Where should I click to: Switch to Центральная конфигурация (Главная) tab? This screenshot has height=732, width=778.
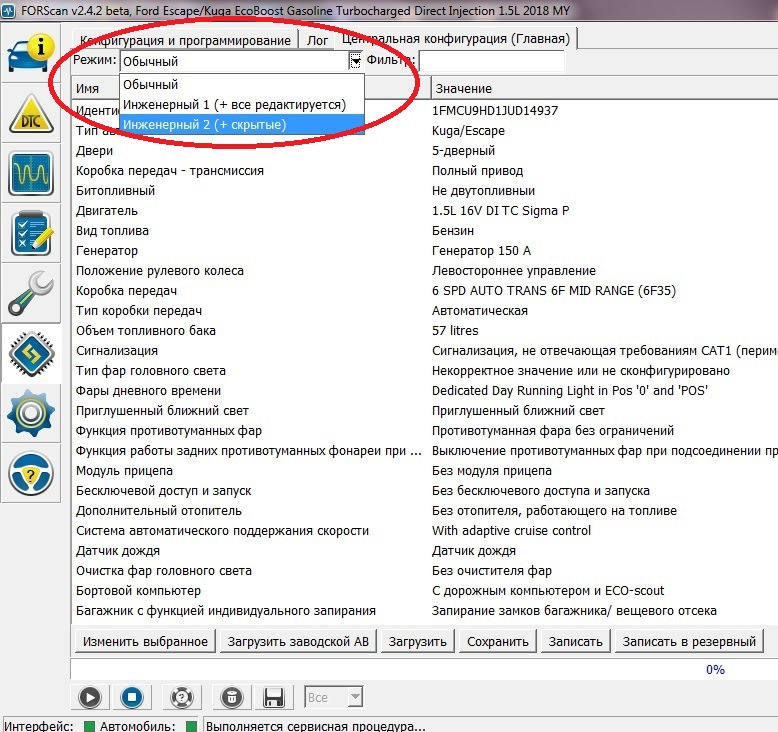pos(456,38)
